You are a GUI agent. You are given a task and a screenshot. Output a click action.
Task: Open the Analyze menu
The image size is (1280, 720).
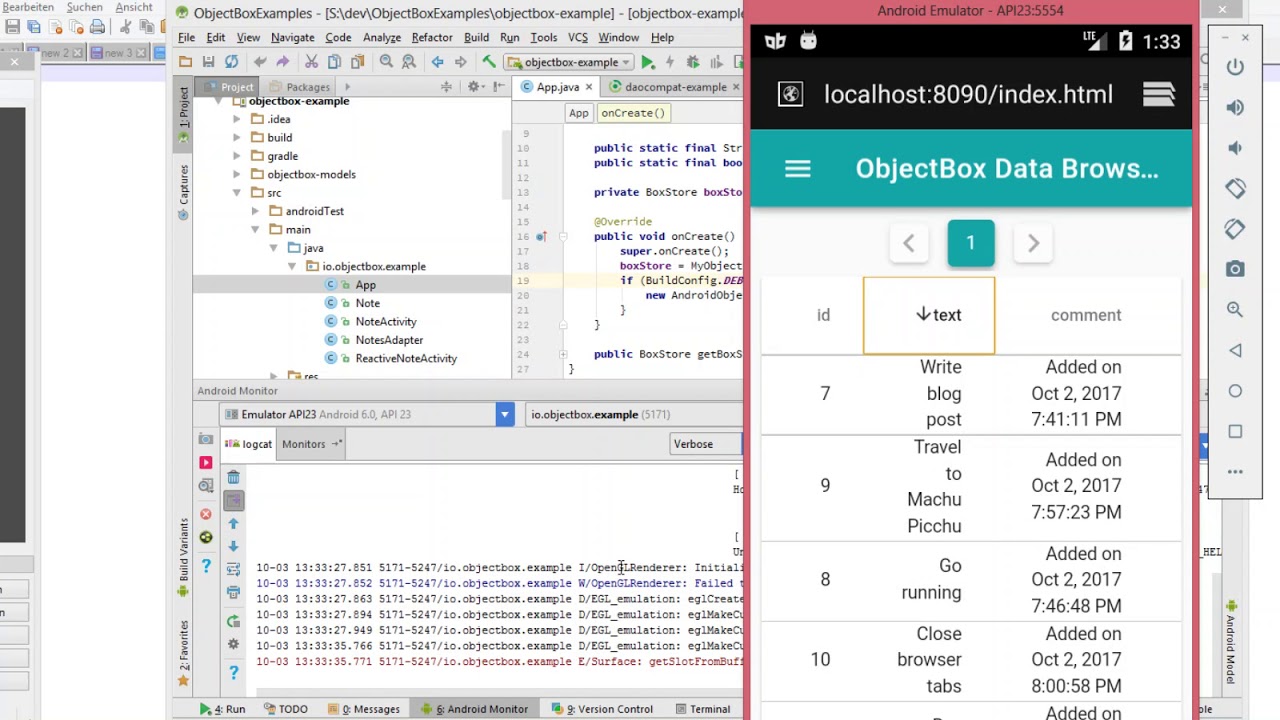(x=382, y=37)
